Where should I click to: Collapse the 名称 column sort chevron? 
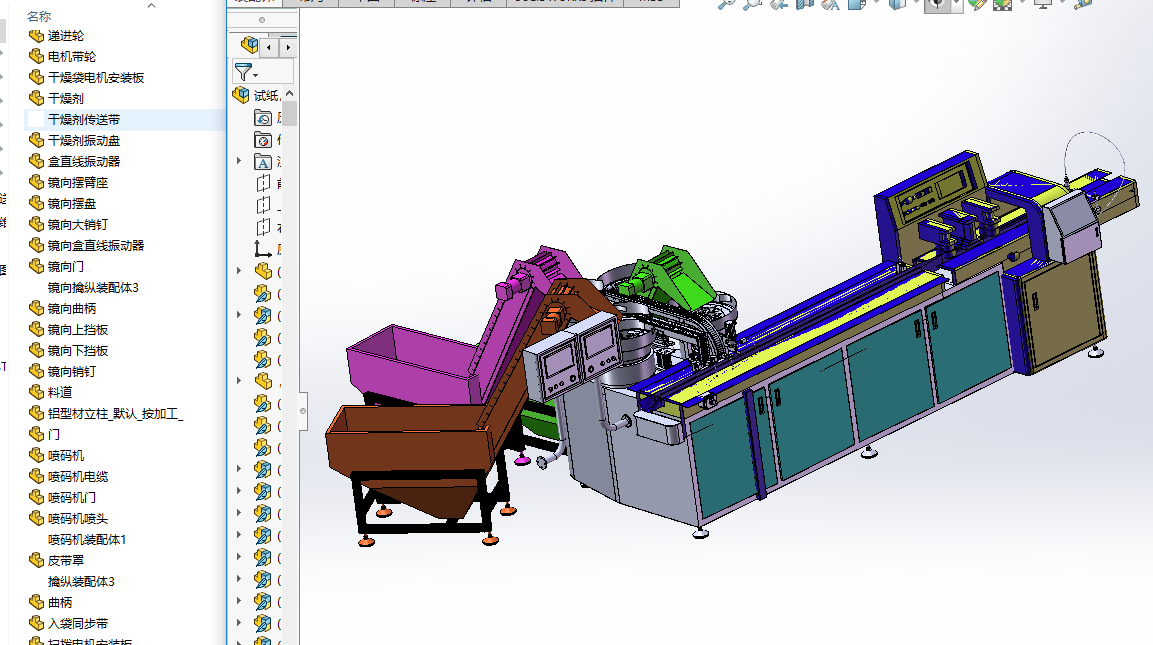(x=152, y=5)
